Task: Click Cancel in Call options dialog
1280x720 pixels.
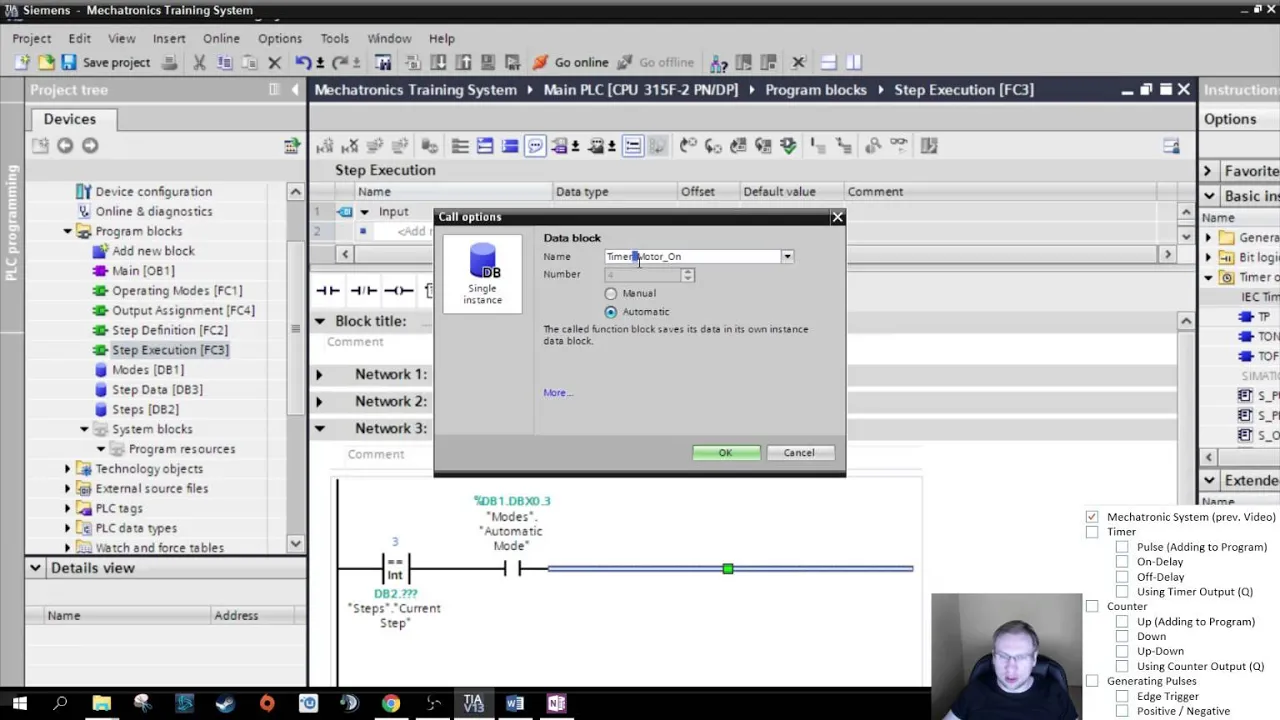Action: pos(799,453)
